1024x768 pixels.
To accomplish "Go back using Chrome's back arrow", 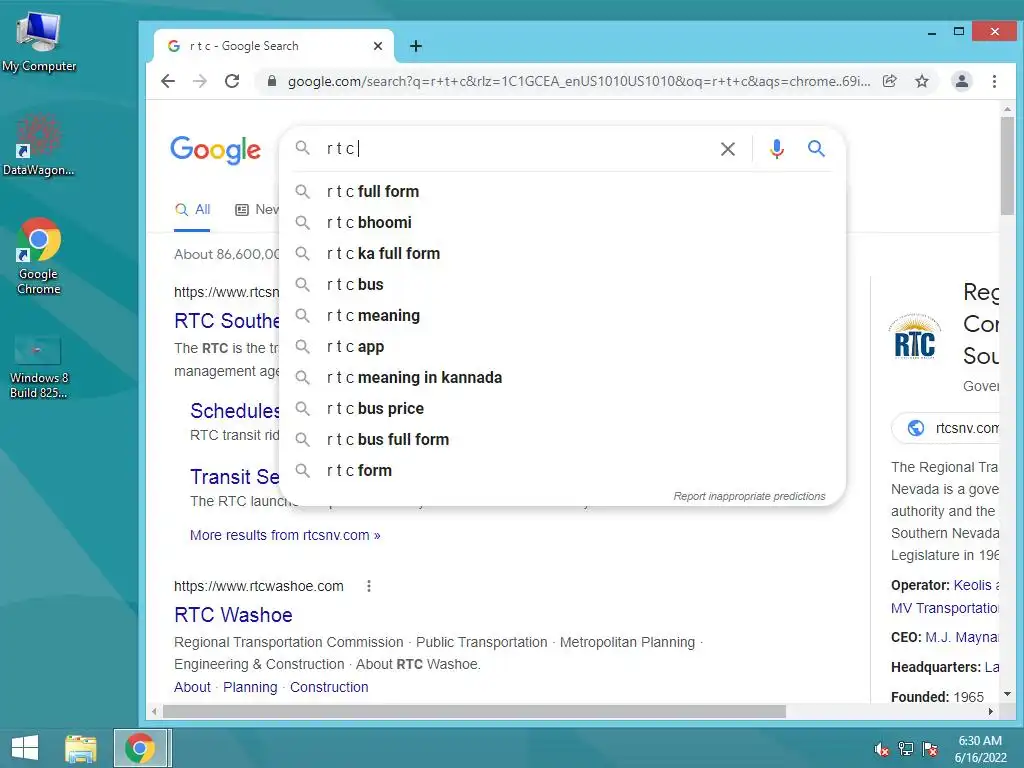I will click(168, 81).
